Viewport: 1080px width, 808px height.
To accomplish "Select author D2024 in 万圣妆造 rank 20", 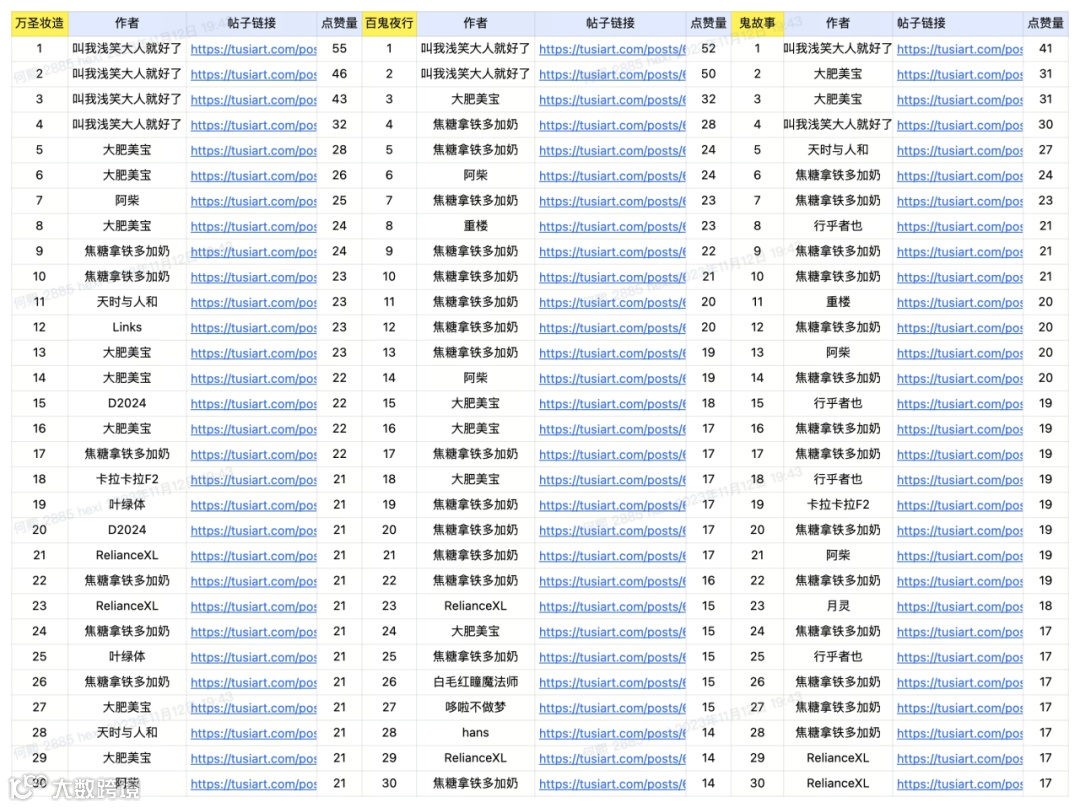I will tap(127, 530).
